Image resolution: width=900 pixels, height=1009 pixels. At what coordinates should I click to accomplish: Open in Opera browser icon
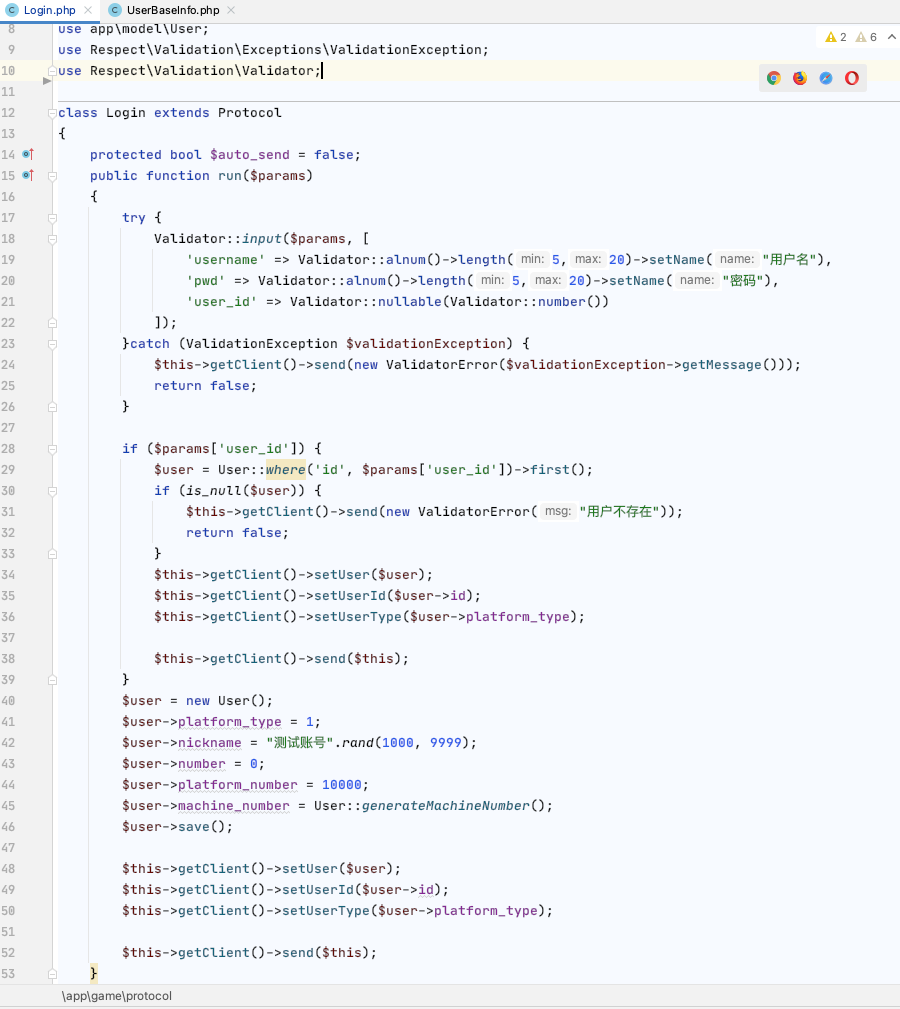tap(852, 79)
